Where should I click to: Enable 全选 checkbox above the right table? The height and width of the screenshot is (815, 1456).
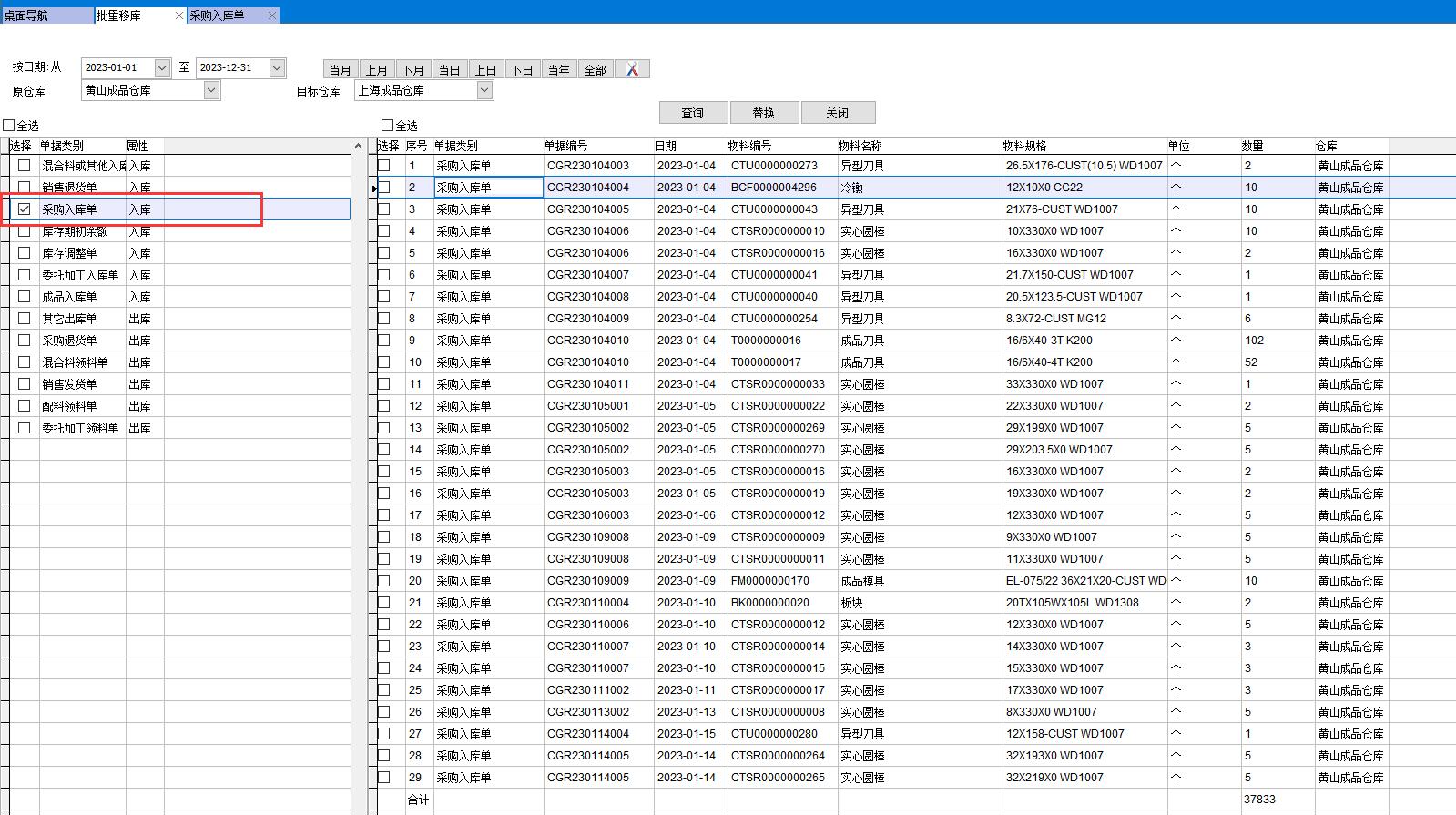pos(388,126)
